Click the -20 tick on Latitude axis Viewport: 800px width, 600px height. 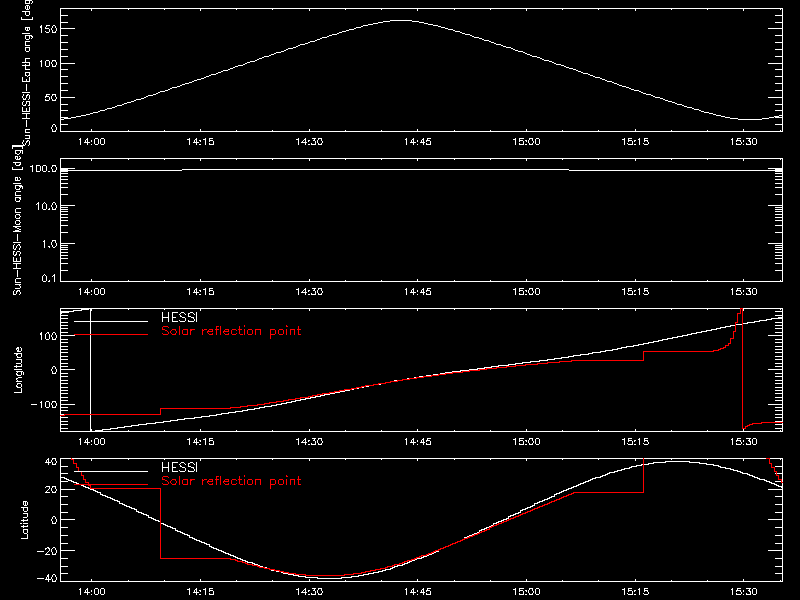47,551
